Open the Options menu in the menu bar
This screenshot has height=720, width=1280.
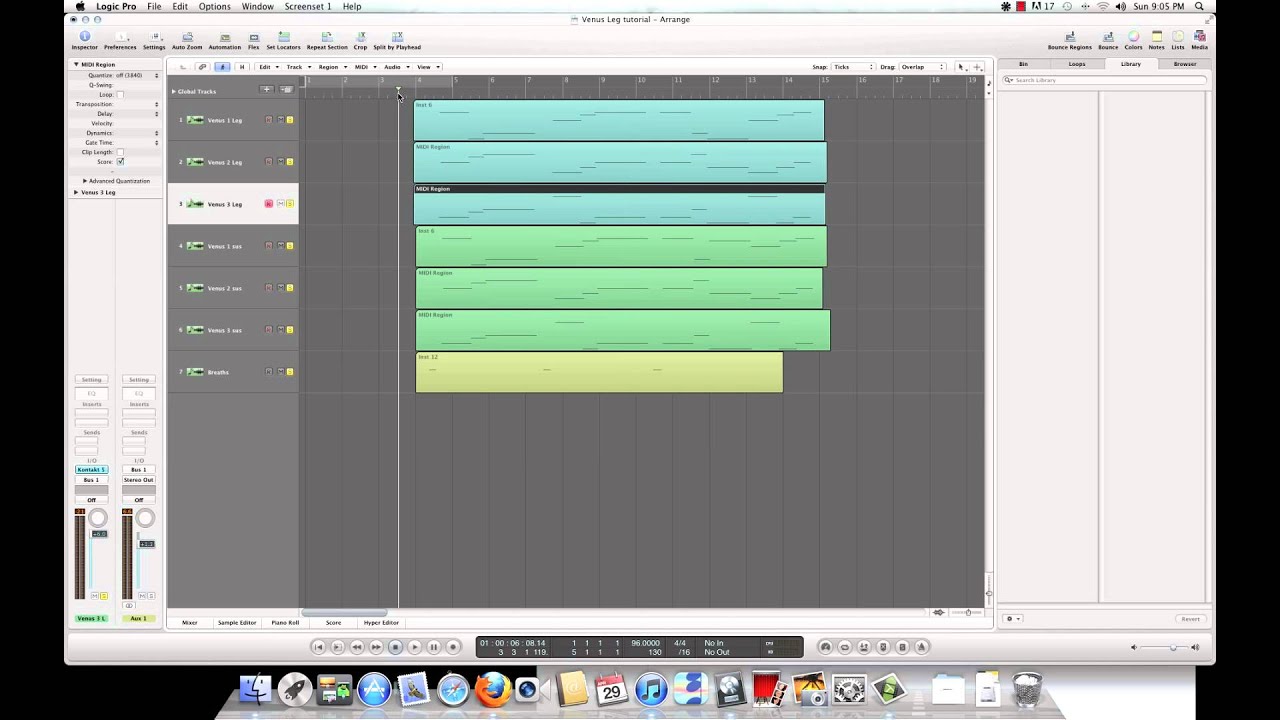coord(214,6)
